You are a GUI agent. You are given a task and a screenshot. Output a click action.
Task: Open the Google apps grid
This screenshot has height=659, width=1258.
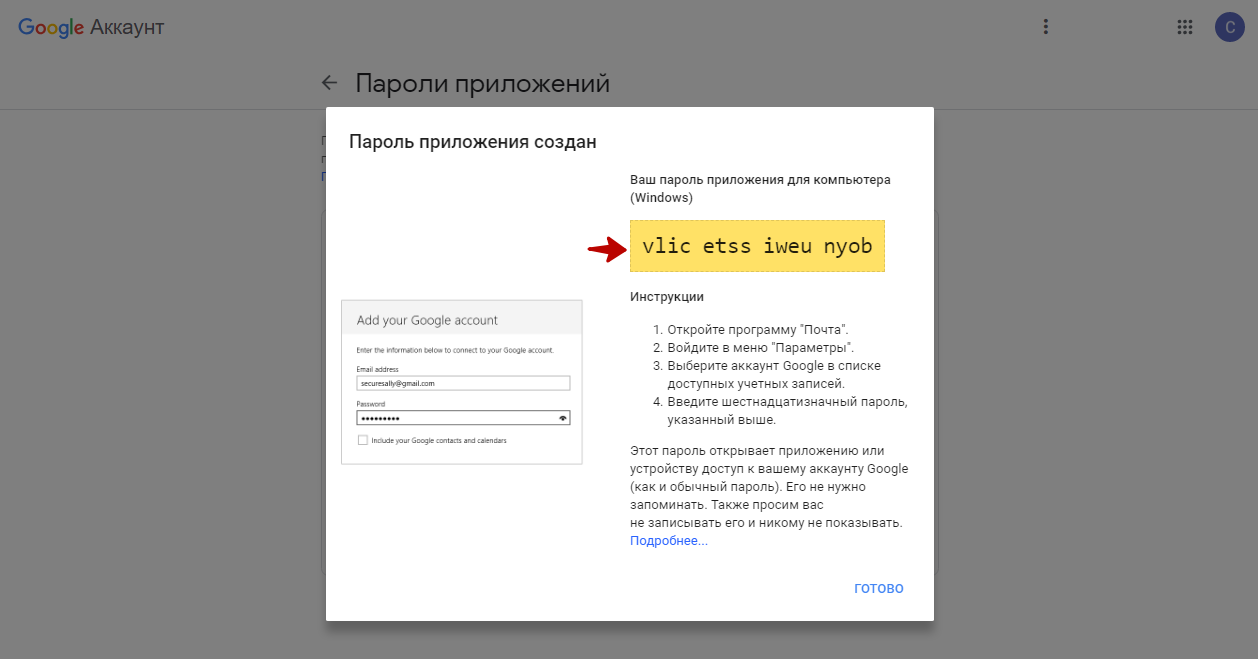1185,27
